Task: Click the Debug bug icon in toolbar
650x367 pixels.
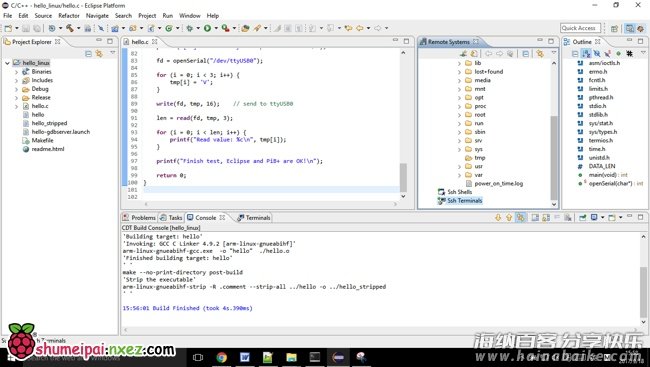Action: pos(190,28)
